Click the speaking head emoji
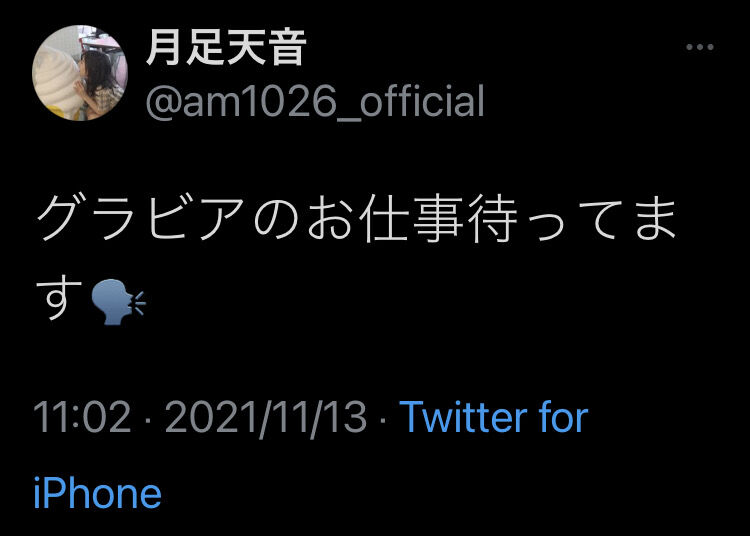 coord(118,302)
